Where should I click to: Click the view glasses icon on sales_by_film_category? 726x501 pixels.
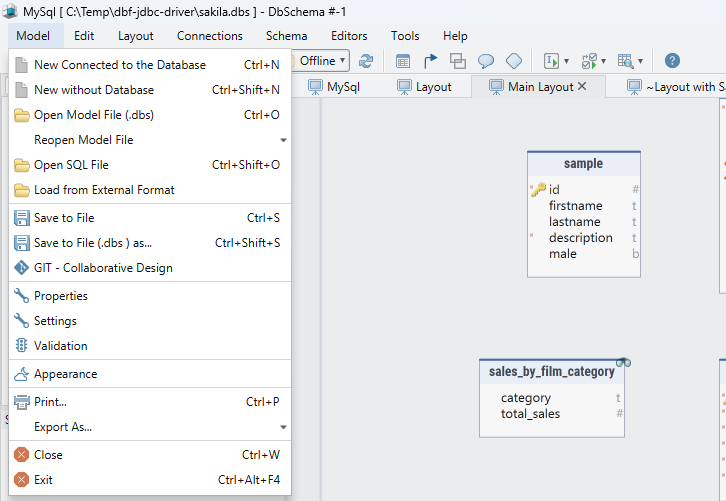pos(623,362)
